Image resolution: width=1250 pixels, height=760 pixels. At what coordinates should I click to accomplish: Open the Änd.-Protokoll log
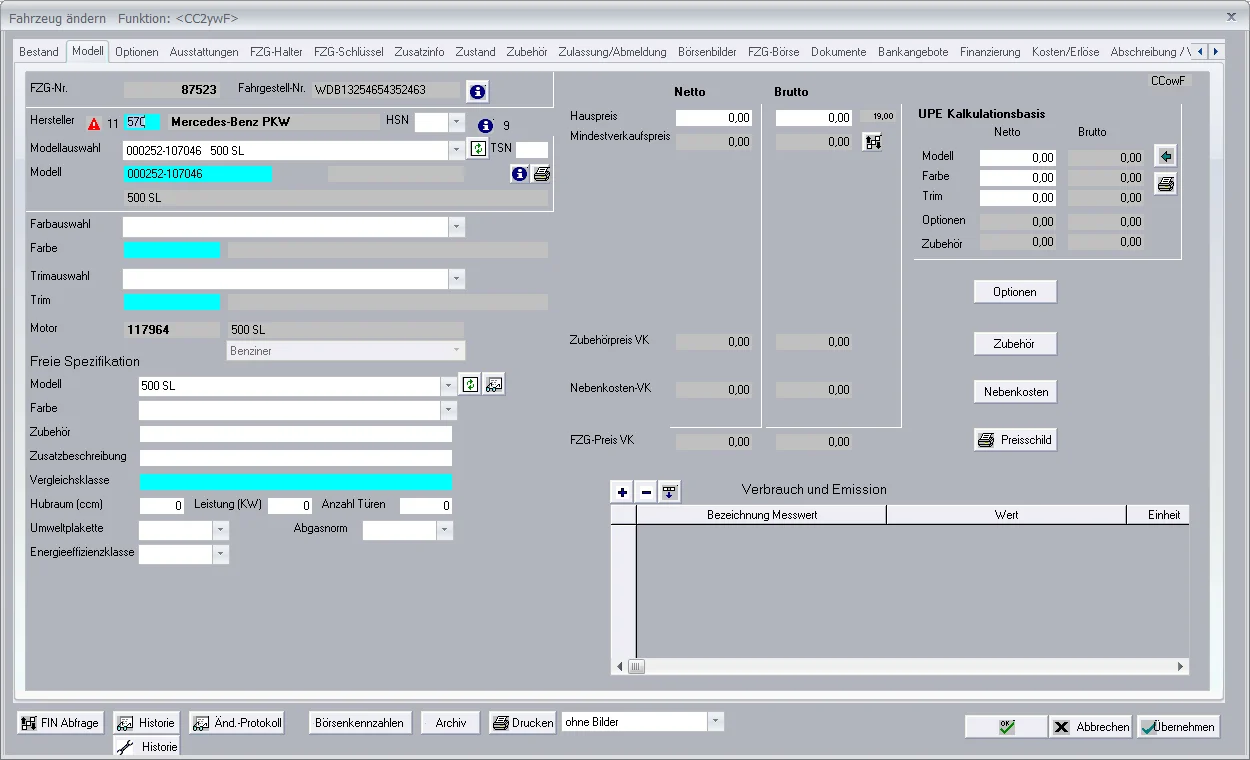pos(237,723)
